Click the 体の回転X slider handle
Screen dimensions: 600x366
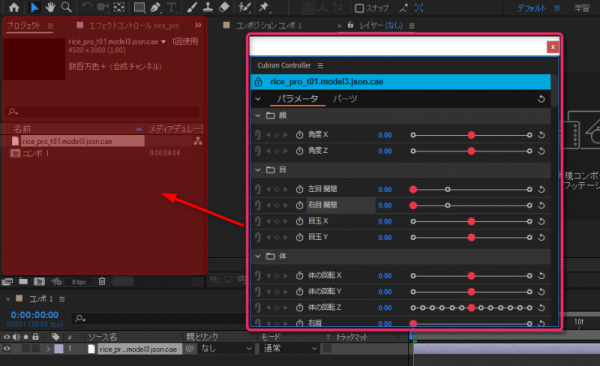click(471, 276)
